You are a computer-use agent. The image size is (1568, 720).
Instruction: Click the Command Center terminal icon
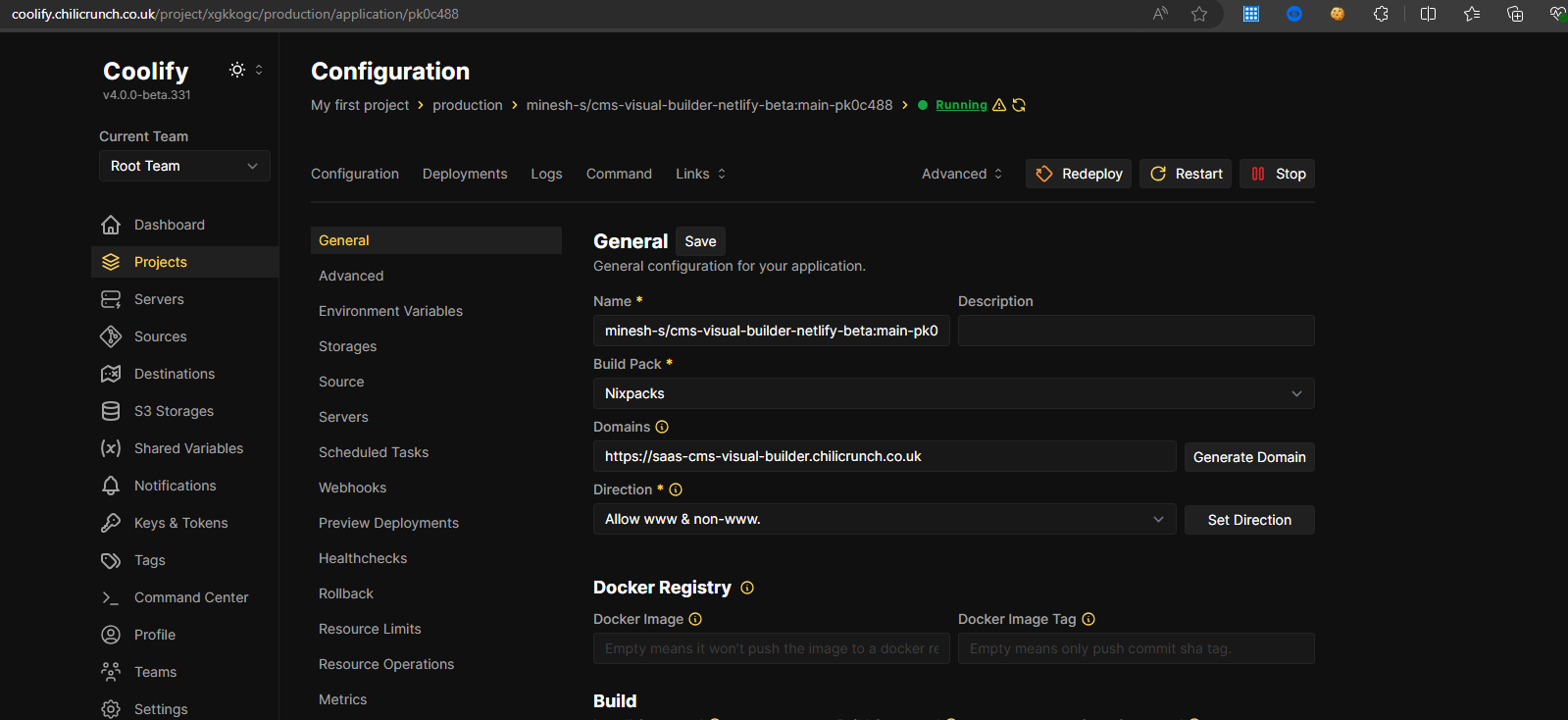pos(111,597)
